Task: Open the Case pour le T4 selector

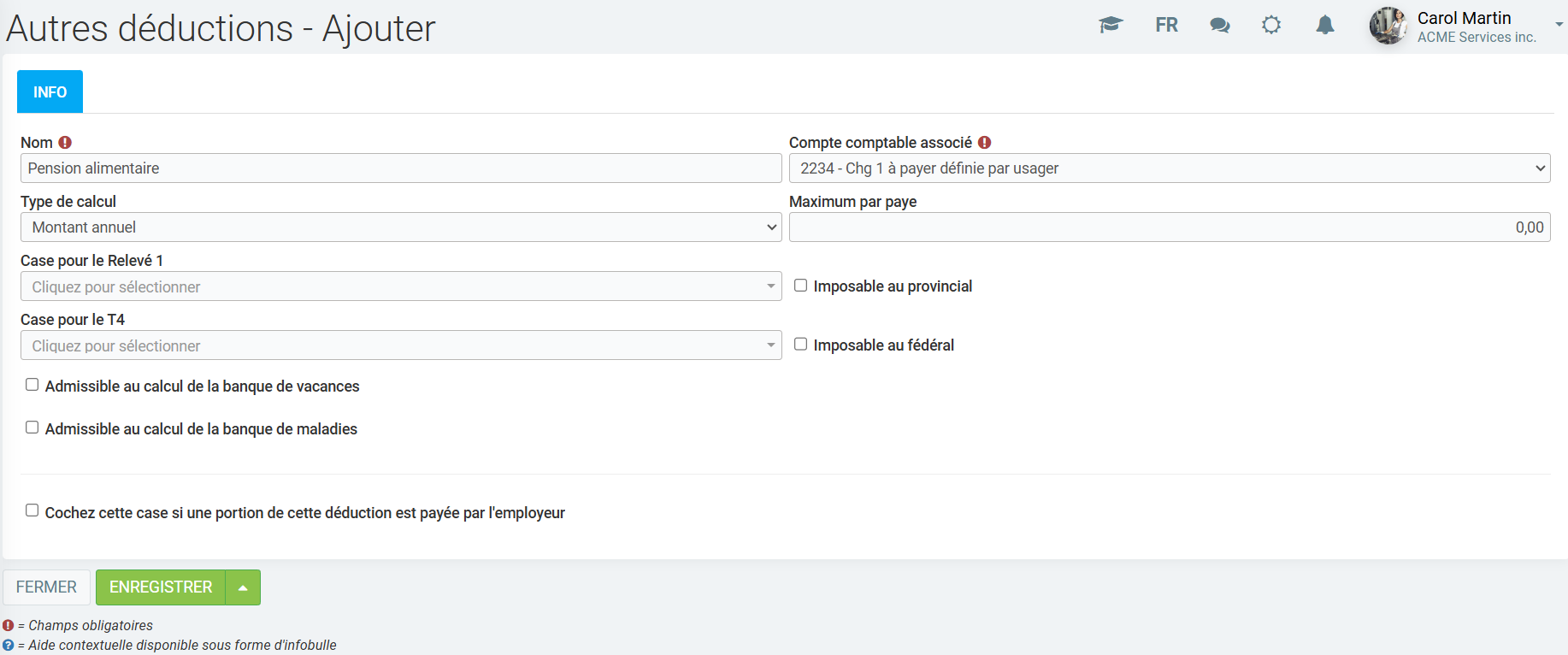Action: tap(401, 345)
